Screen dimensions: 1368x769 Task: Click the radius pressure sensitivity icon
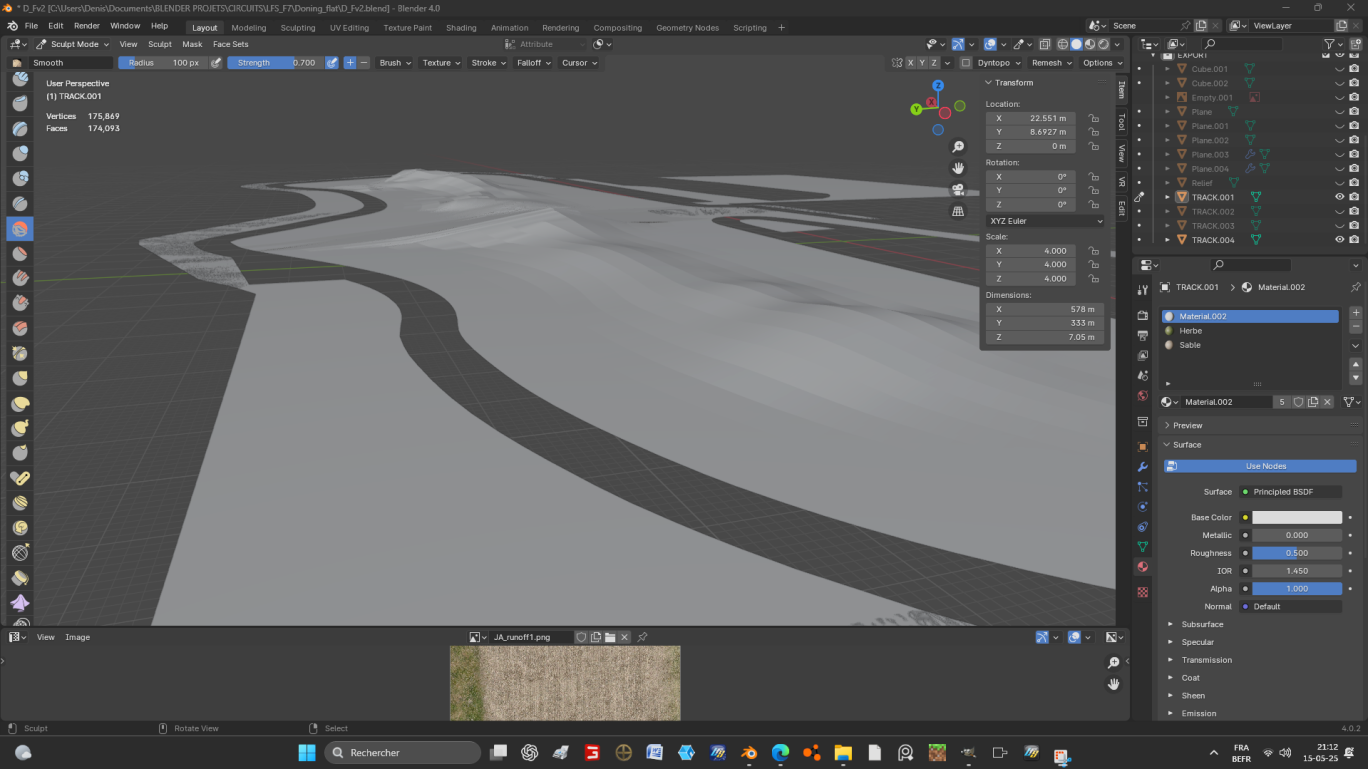pos(216,63)
